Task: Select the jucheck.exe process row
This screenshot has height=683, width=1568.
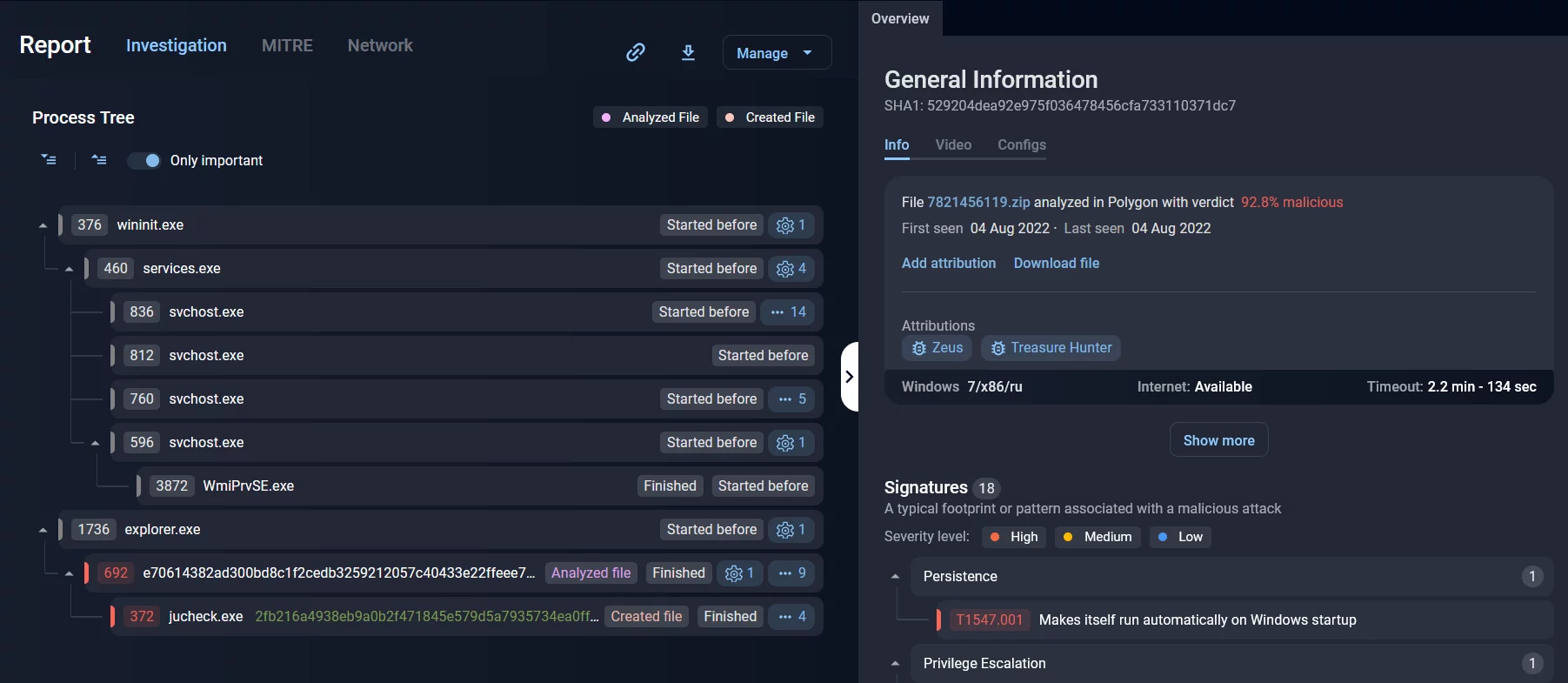Action: click(x=466, y=617)
